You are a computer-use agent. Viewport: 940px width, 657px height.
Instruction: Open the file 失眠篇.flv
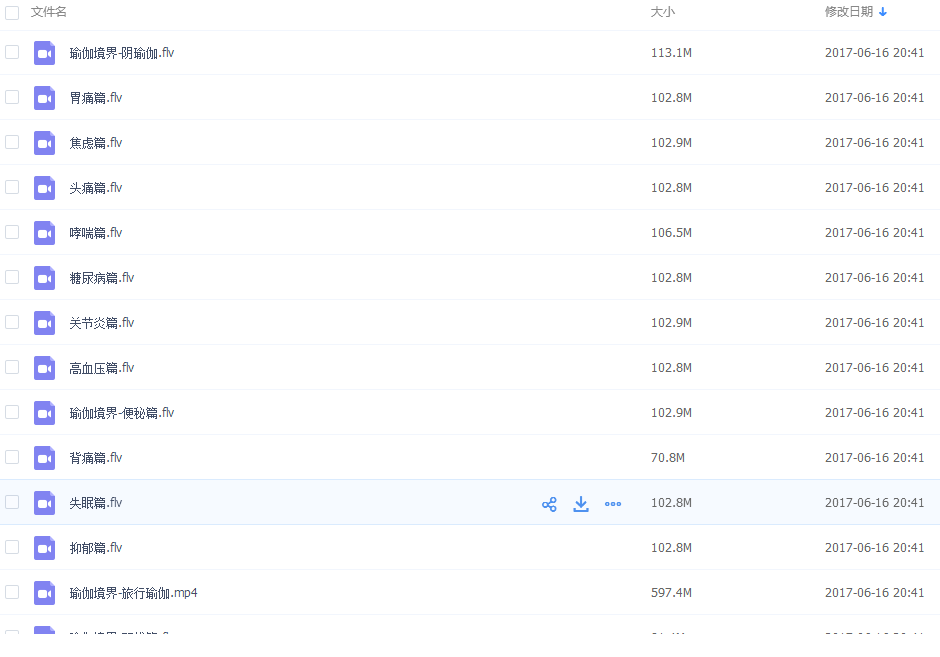tap(95, 503)
